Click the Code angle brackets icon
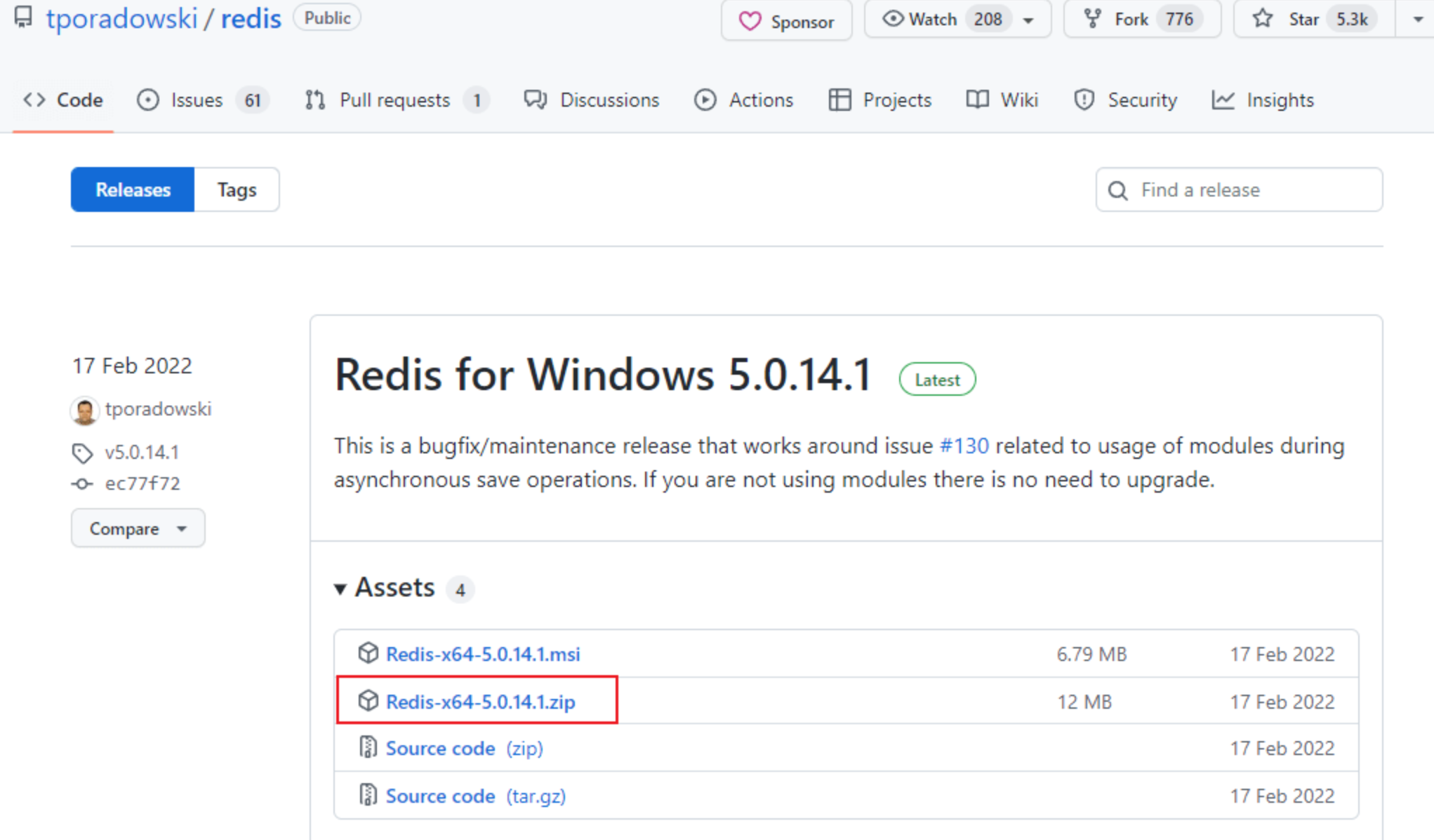The width and height of the screenshot is (1434, 840). [x=34, y=100]
